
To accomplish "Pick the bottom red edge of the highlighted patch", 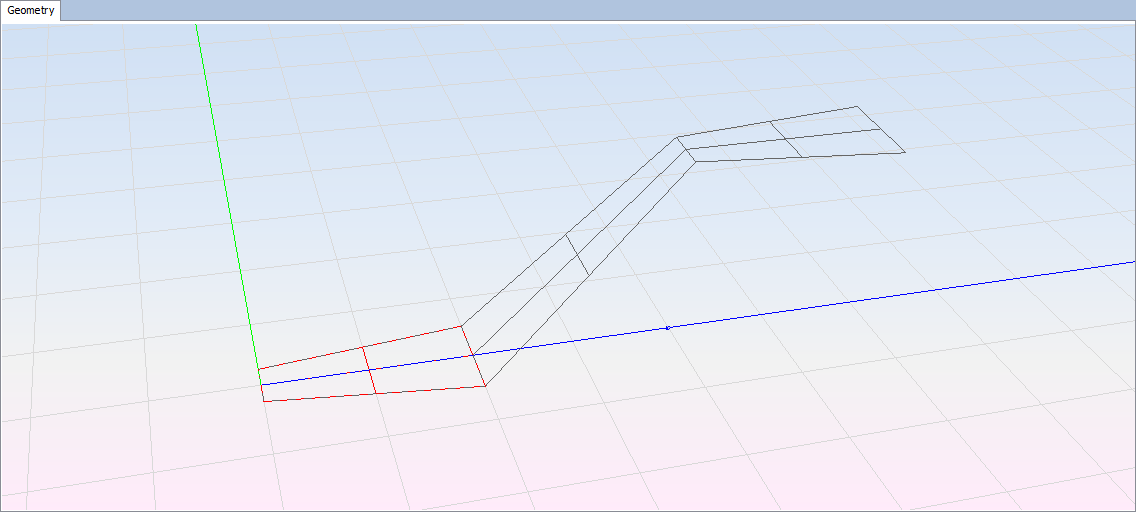I will pos(375,394).
